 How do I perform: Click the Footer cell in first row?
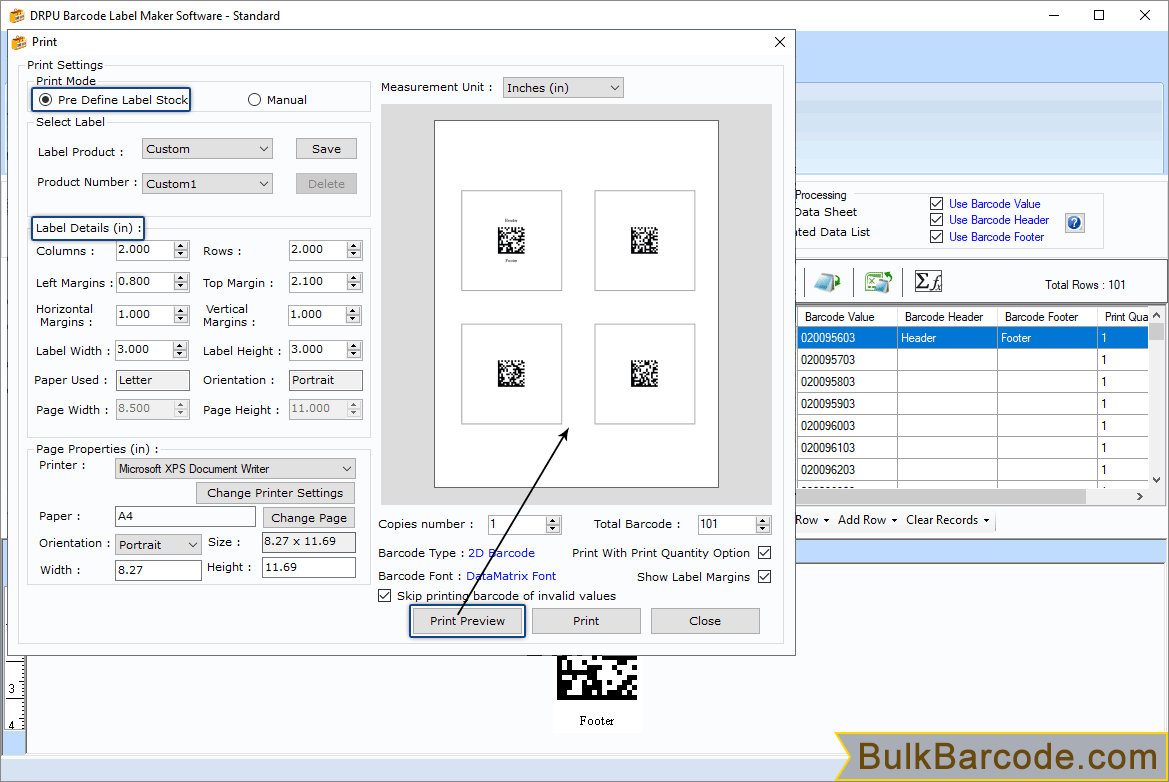(x=1047, y=338)
